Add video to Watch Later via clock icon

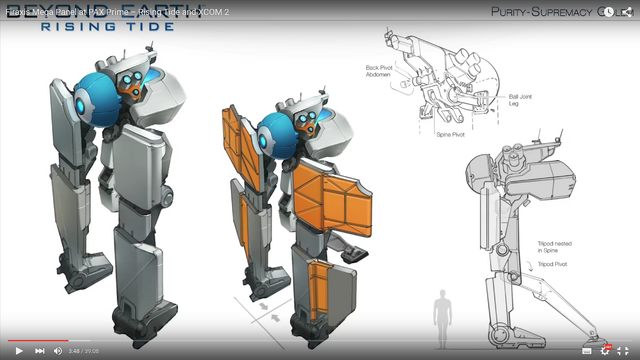[x=609, y=12]
